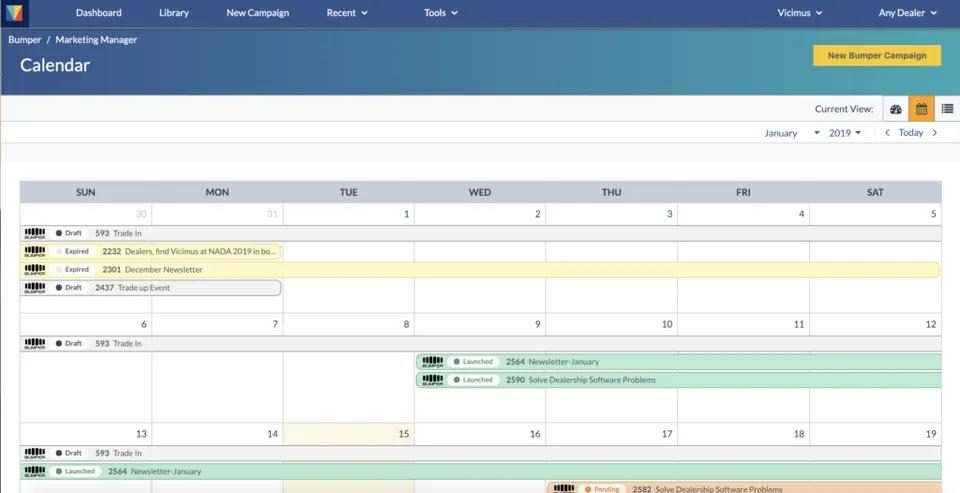960x493 pixels.
Task: Click the WED column header
Action: pyautogui.click(x=480, y=192)
